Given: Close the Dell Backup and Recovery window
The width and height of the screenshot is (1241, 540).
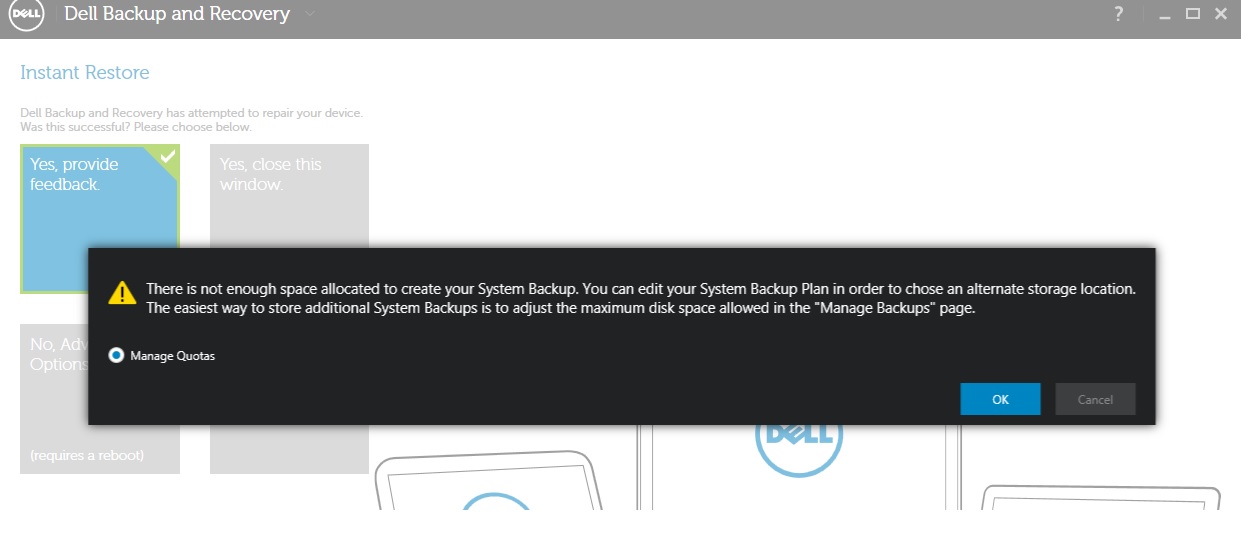Looking at the screenshot, I should click(1220, 14).
